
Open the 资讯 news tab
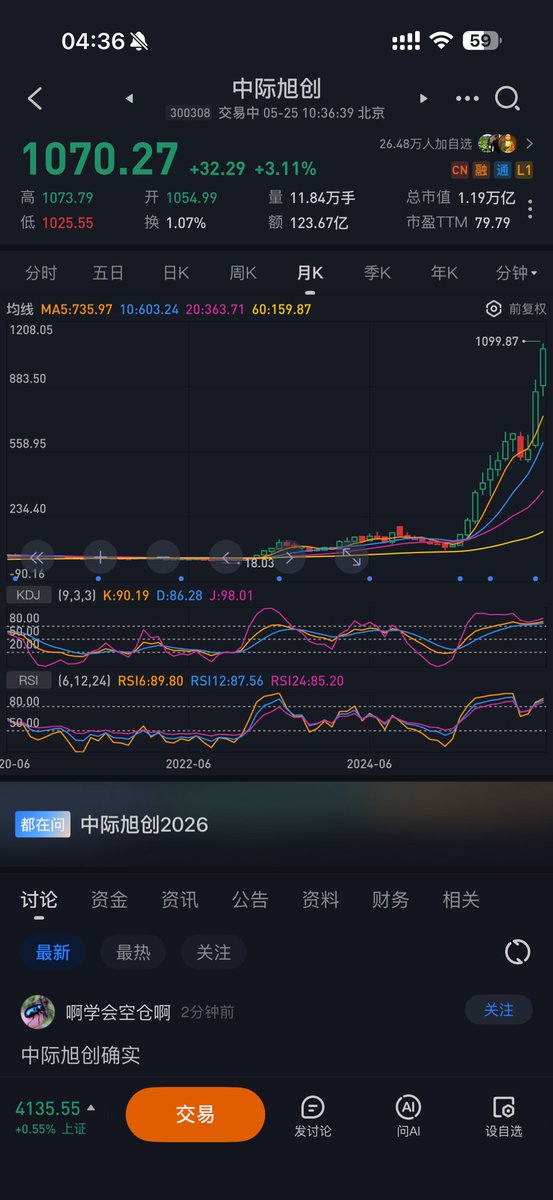(180, 900)
